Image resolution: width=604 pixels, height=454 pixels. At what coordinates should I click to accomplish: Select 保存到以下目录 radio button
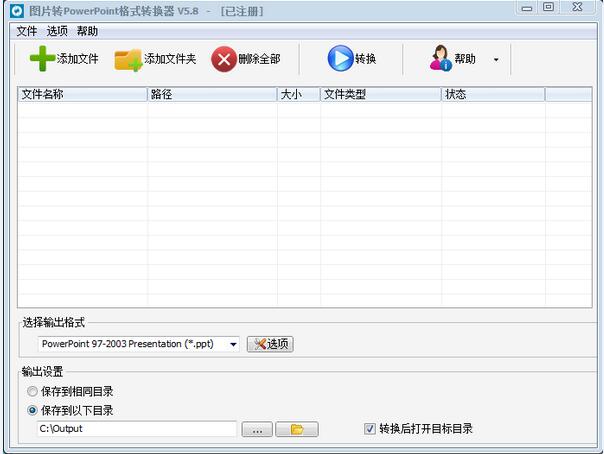(32, 410)
